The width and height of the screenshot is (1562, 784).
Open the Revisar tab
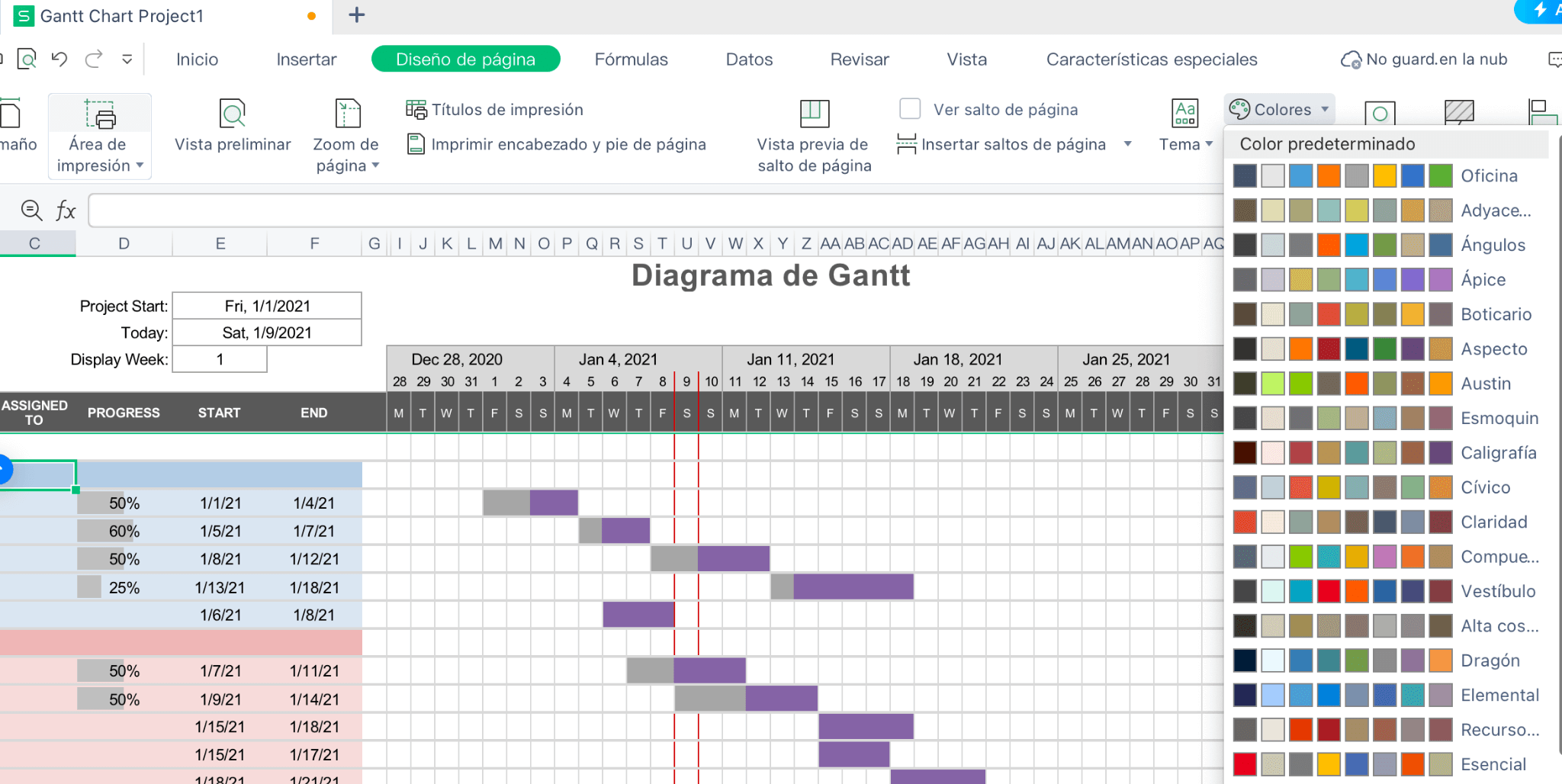pyautogui.click(x=859, y=59)
